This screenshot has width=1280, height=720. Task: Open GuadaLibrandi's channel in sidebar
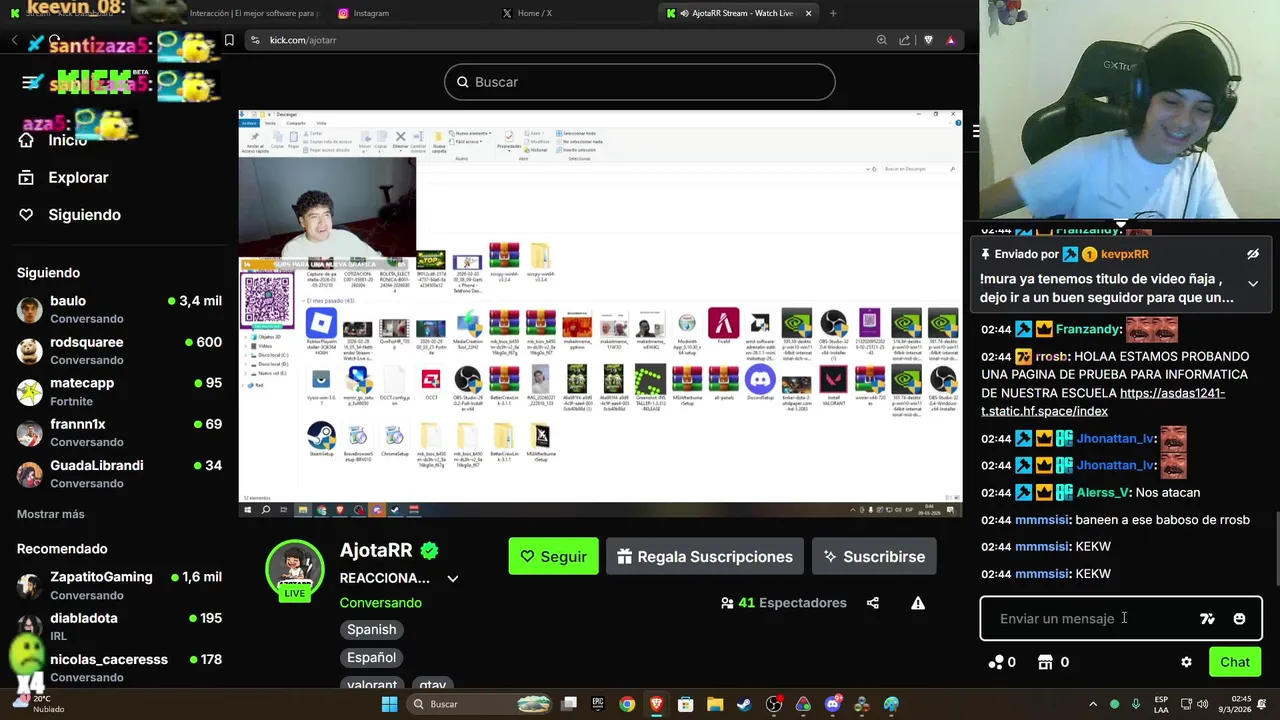(119, 473)
